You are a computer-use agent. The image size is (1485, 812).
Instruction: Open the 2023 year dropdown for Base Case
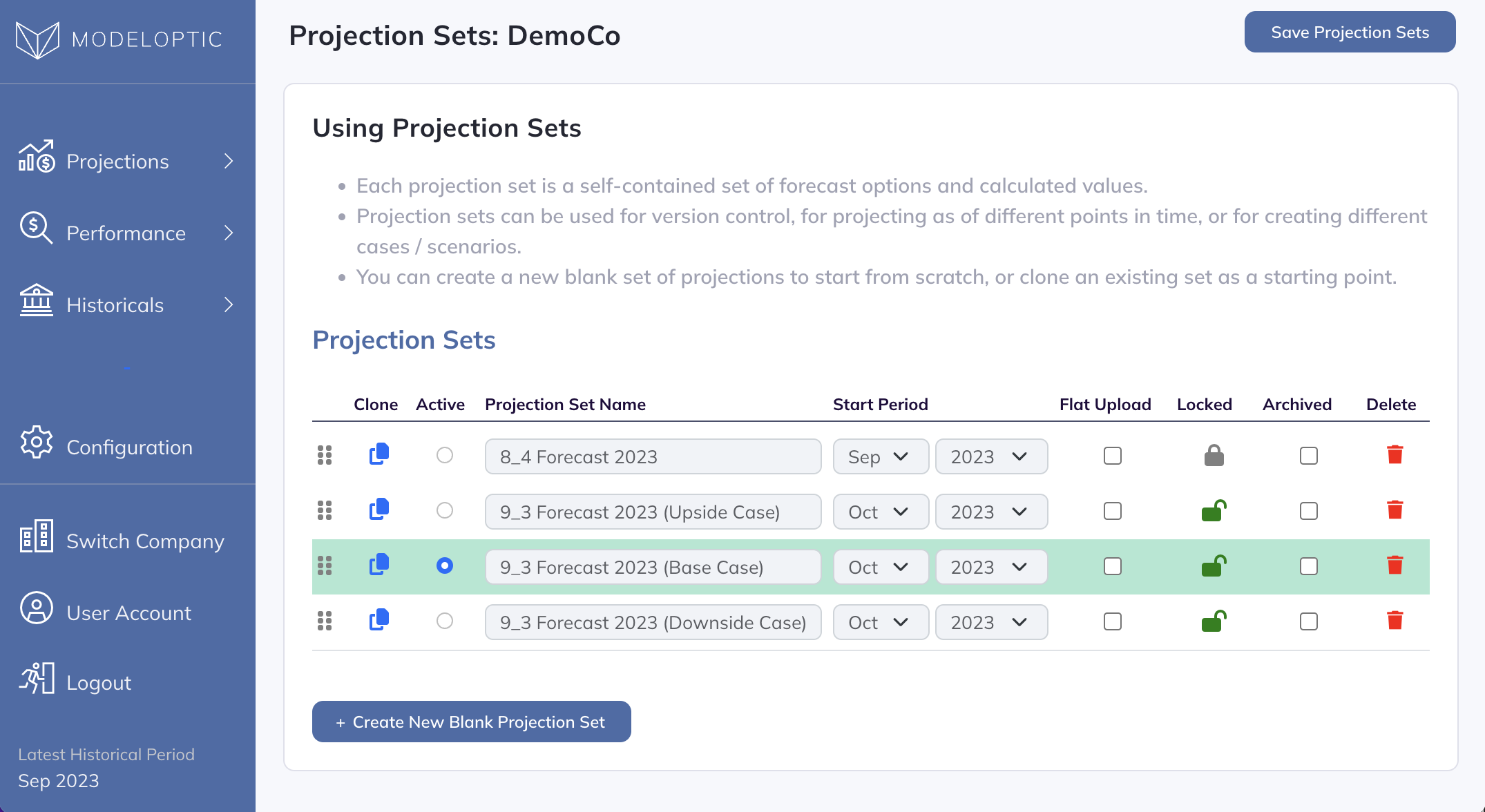tap(991, 567)
